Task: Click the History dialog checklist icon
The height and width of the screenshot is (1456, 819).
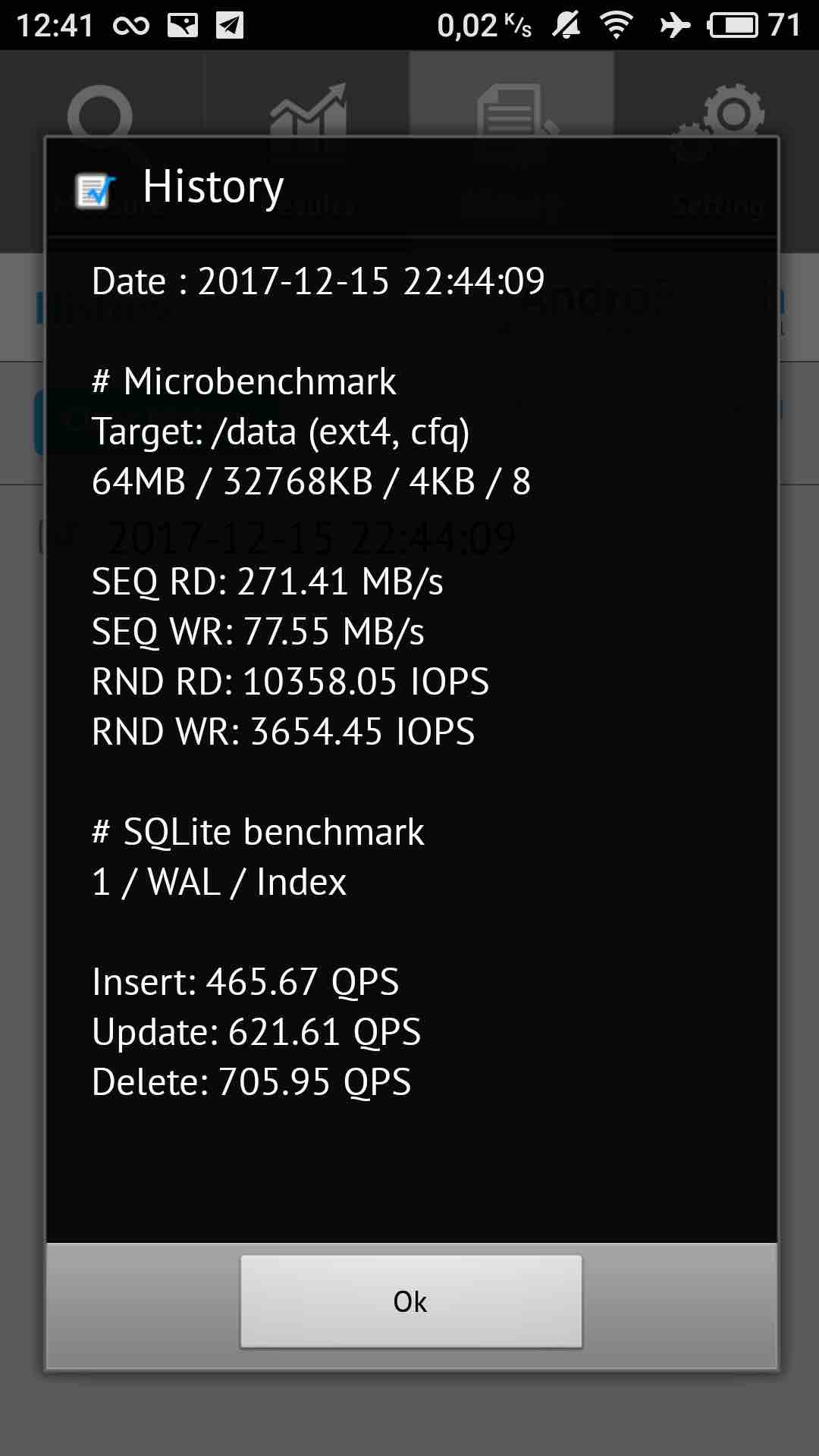Action: pos(95,190)
